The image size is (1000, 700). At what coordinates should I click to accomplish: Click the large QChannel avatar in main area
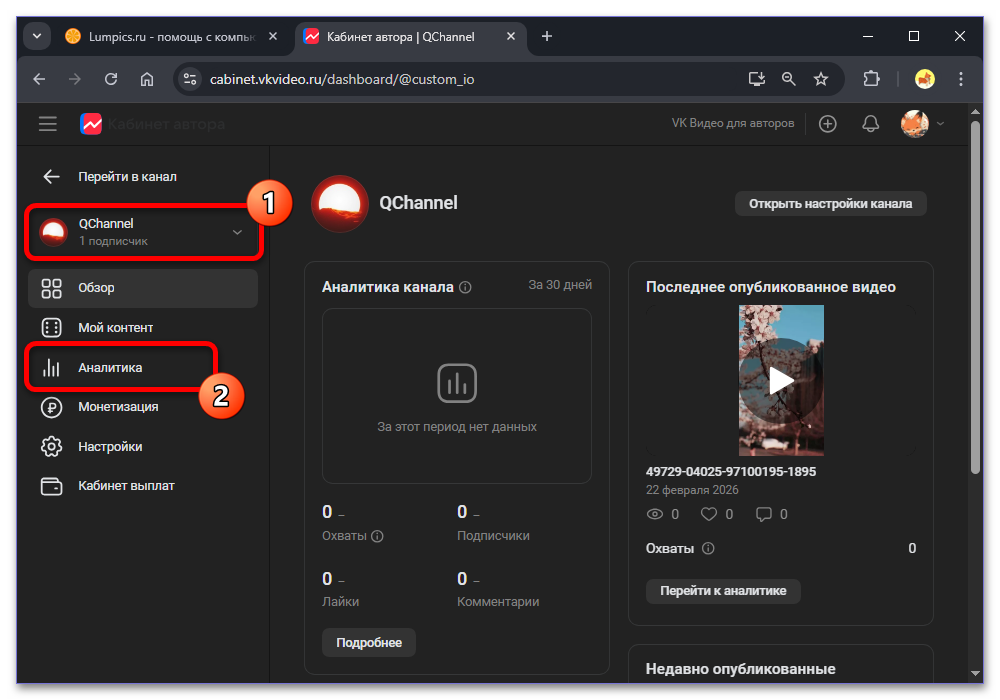tap(340, 204)
